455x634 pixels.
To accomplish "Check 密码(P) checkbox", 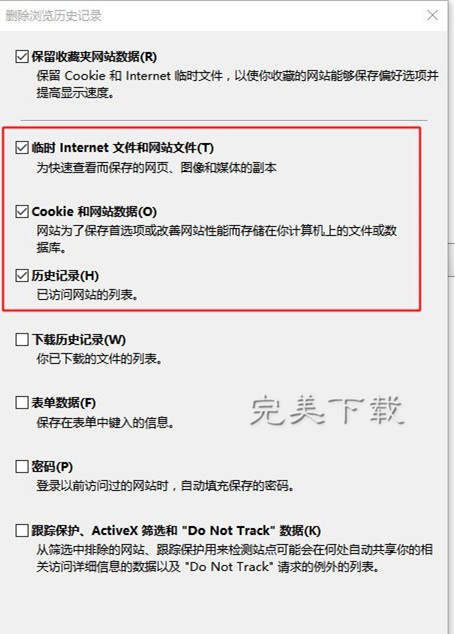I will coord(22,467).
